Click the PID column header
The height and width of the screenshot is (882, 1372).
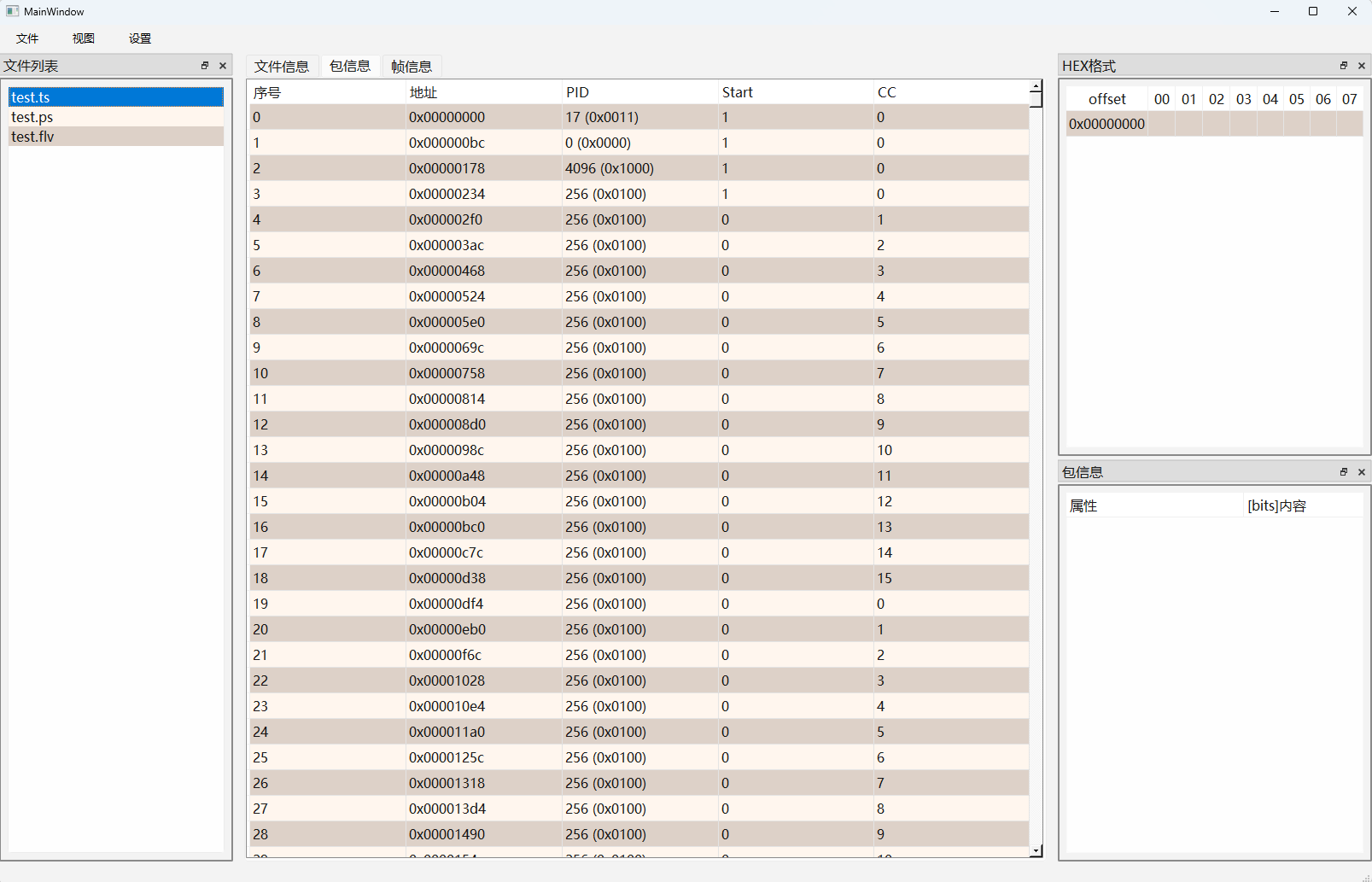[x=639, y=92]
